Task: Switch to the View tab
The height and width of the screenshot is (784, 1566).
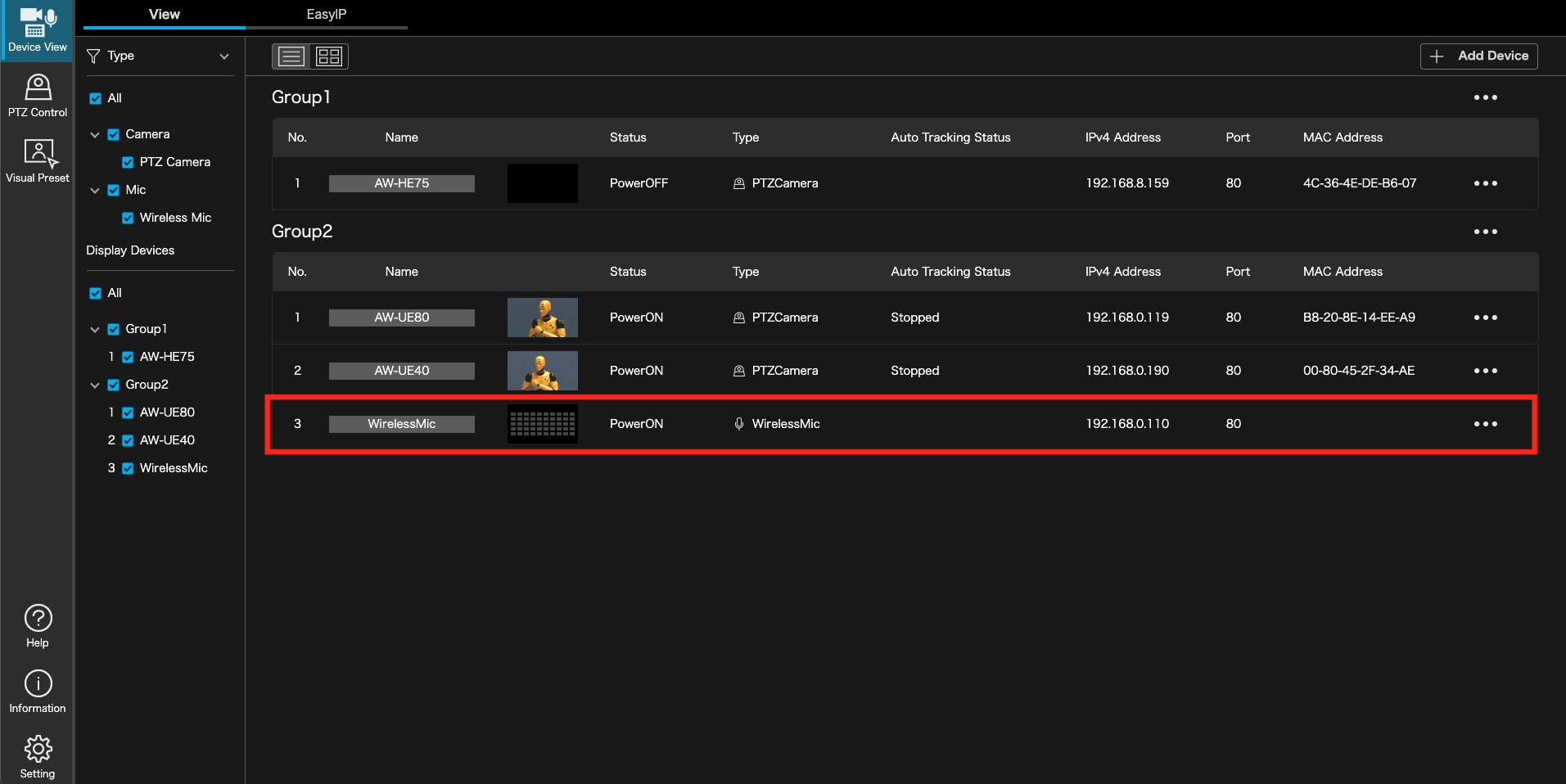Action: (x=165, y=15)
